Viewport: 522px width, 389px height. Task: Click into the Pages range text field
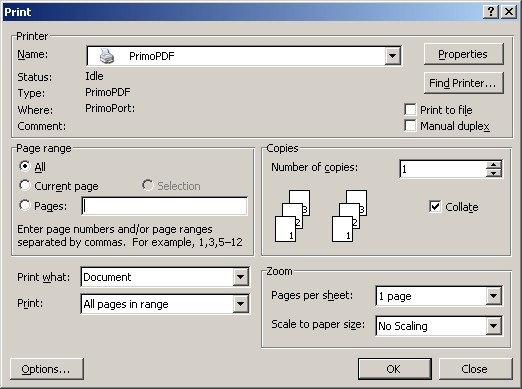[164, 206]
